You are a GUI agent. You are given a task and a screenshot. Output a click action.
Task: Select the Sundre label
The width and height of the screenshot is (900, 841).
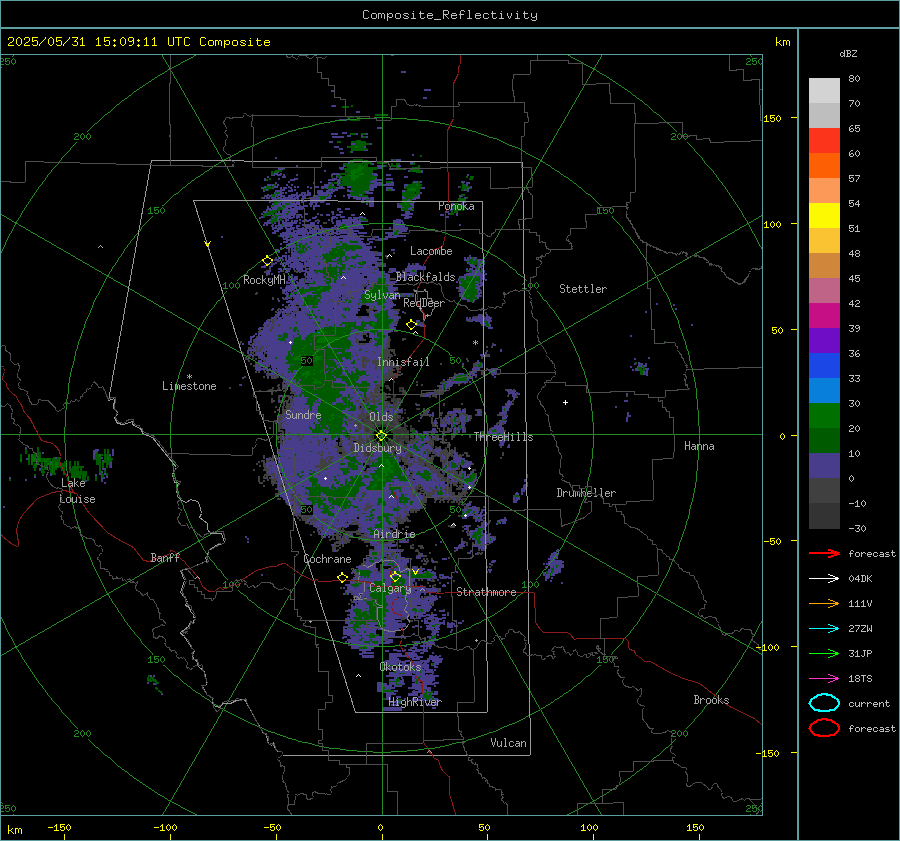click(303, 415)
